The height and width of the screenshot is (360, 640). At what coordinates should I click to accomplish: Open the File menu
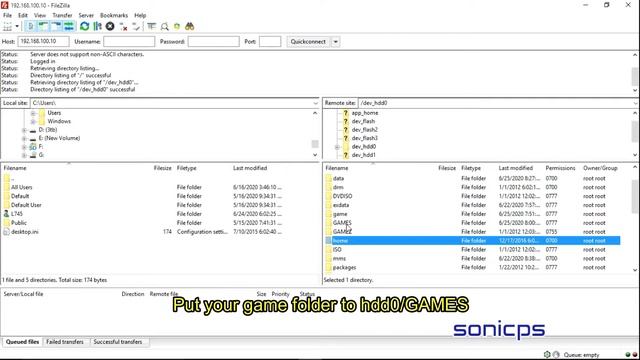[x=7, y=15]
